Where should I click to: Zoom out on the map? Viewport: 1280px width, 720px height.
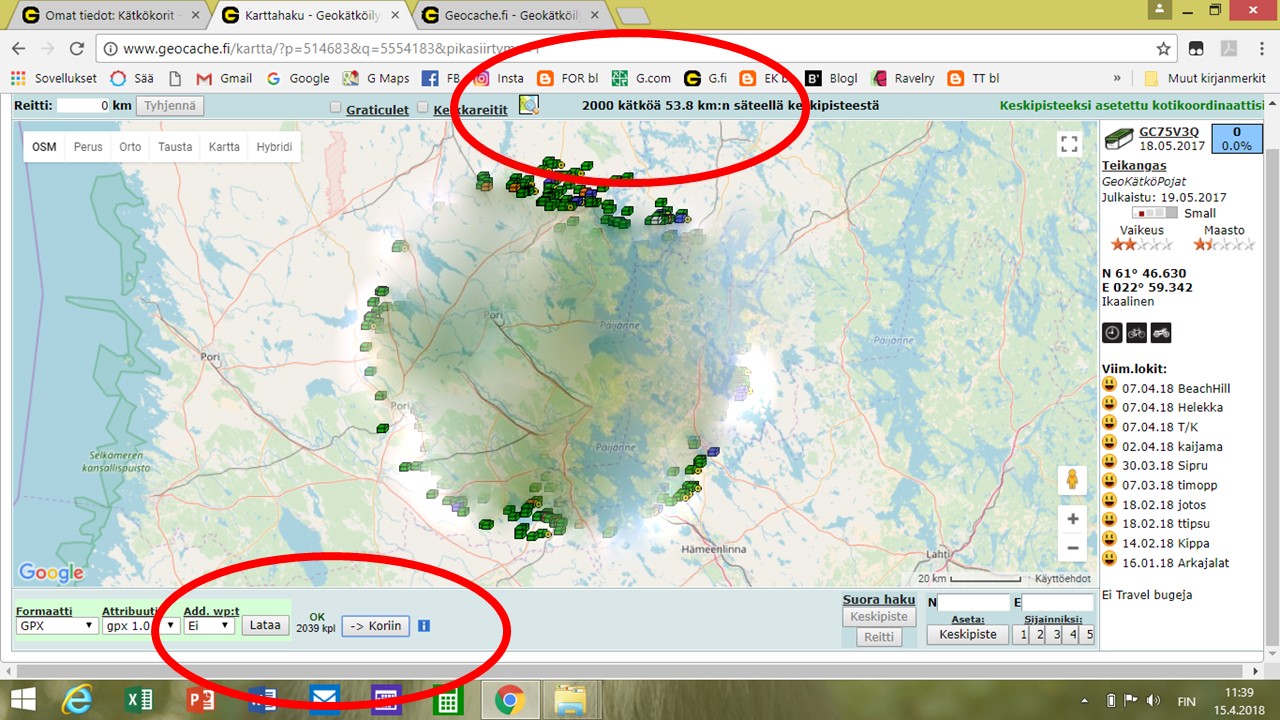(1072, 548)
